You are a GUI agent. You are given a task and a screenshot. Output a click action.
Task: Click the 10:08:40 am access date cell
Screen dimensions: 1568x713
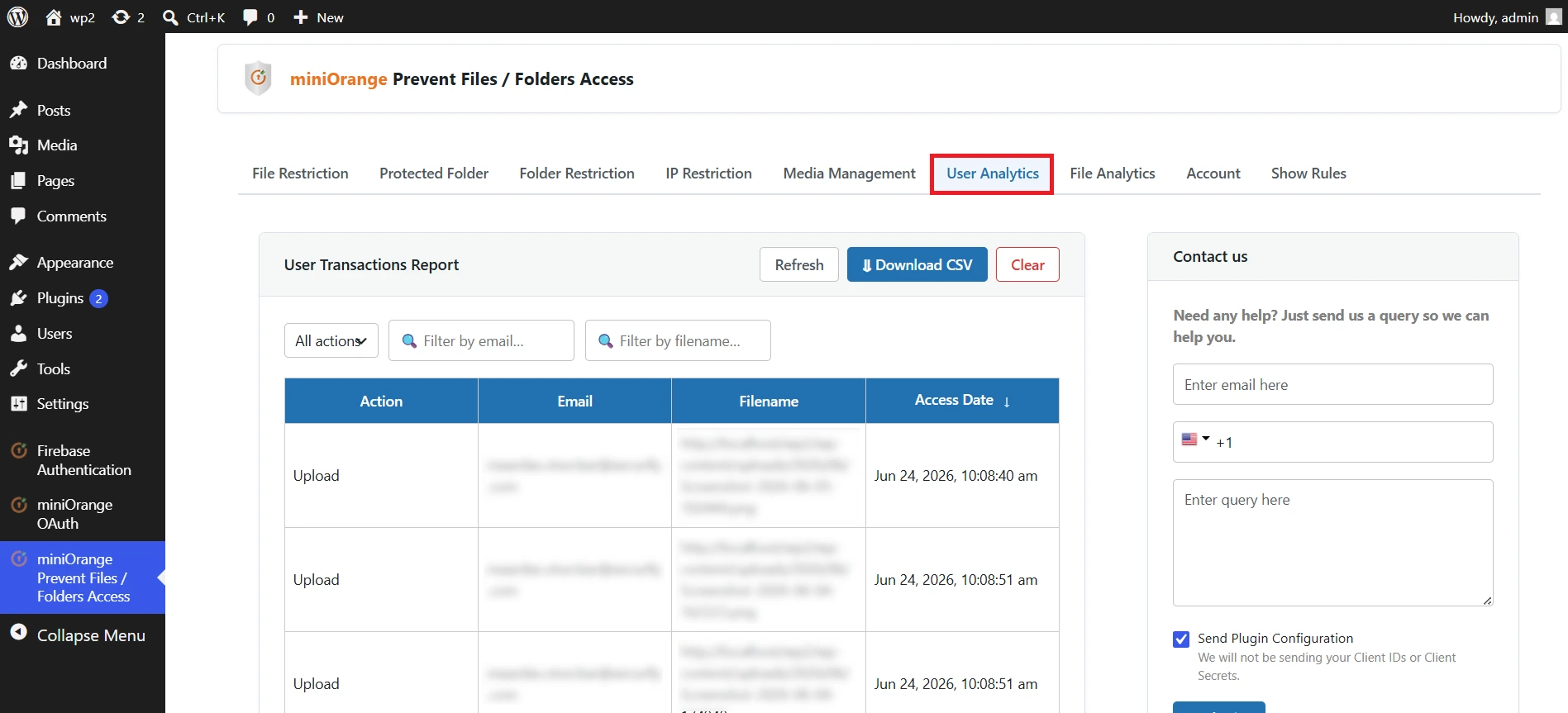pos(962,476)
